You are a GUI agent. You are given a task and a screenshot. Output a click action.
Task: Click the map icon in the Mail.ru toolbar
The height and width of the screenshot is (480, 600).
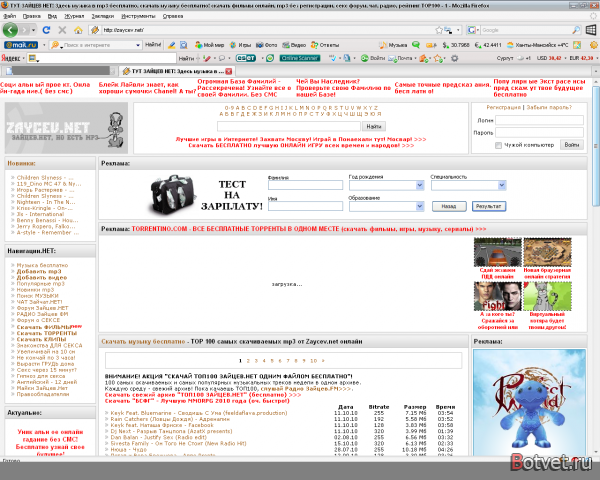(577, 45)
